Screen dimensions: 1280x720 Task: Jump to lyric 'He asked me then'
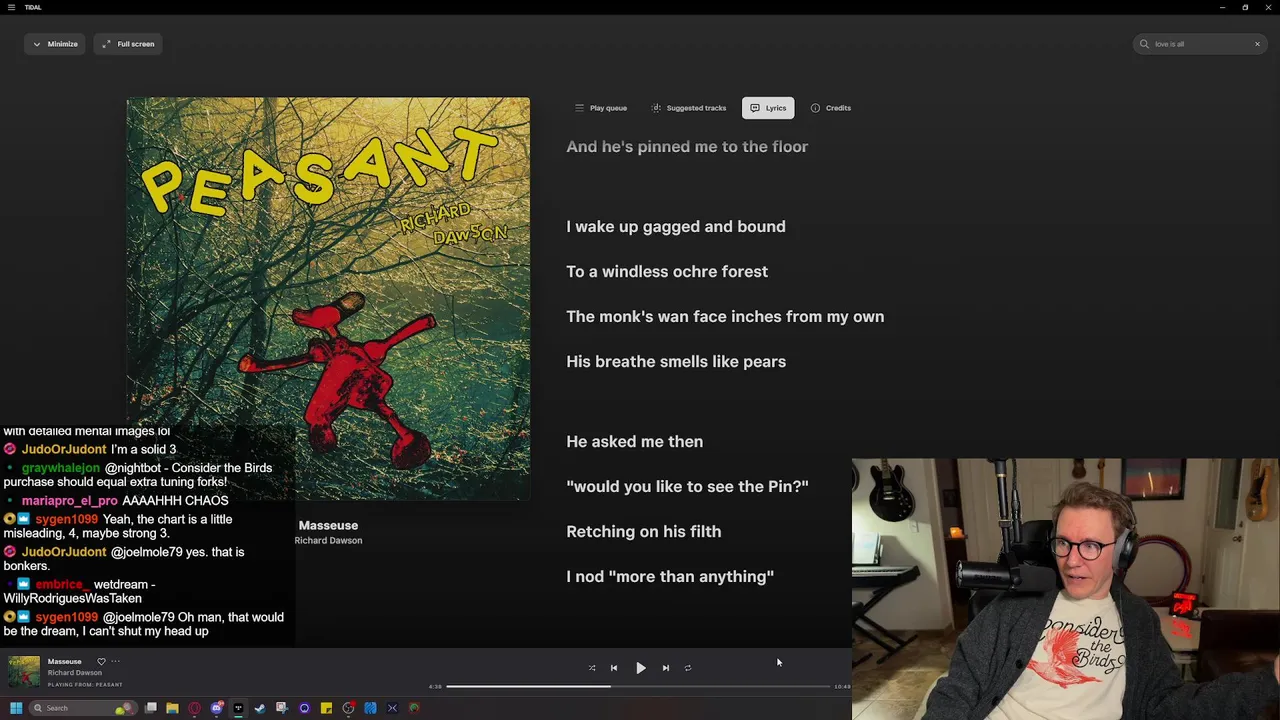pos(634,442)
